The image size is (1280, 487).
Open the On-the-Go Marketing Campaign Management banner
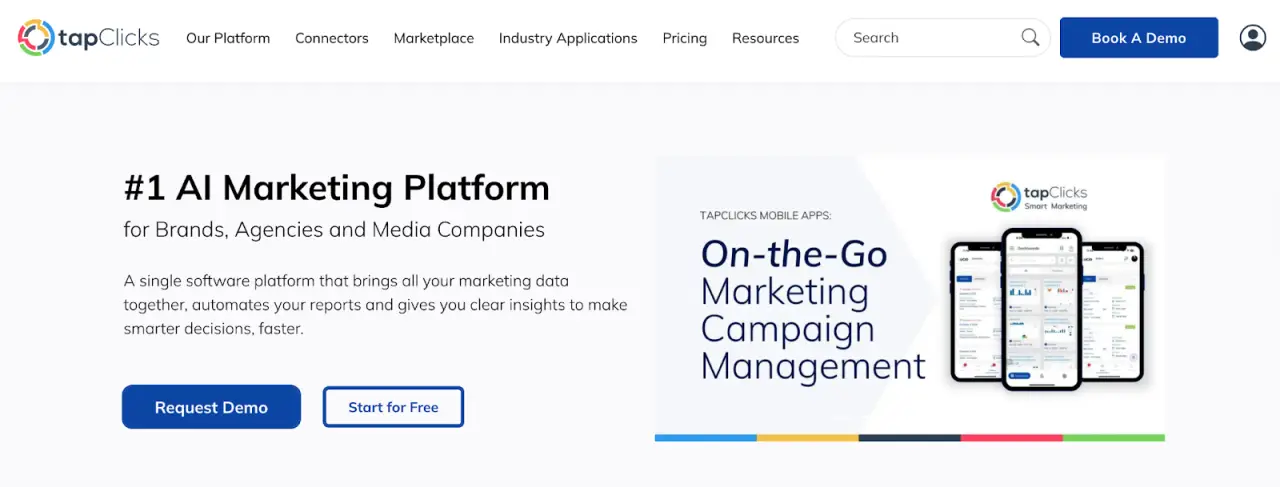tap(910, 298)
